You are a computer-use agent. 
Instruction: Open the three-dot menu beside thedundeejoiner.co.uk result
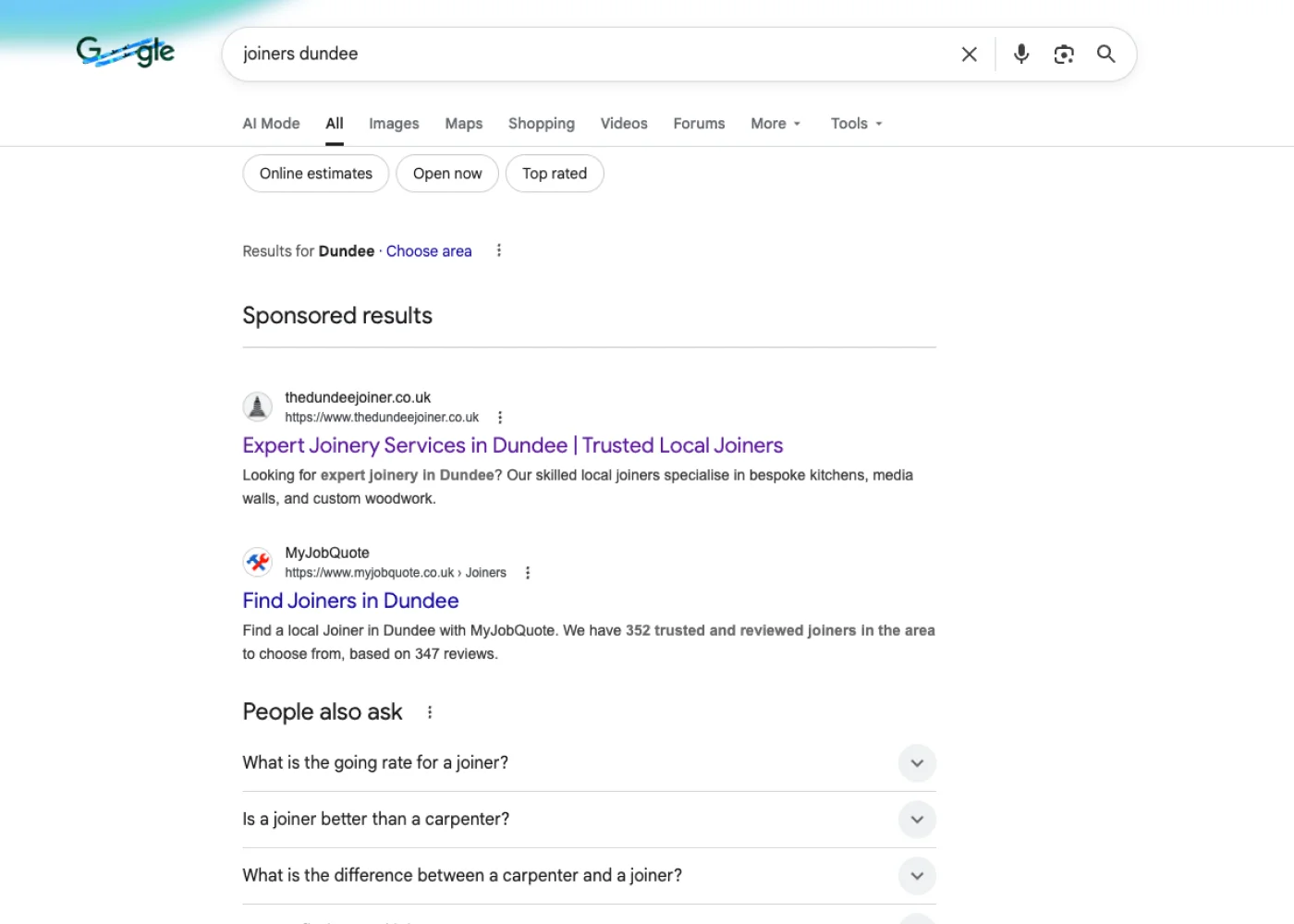[499, 417]
